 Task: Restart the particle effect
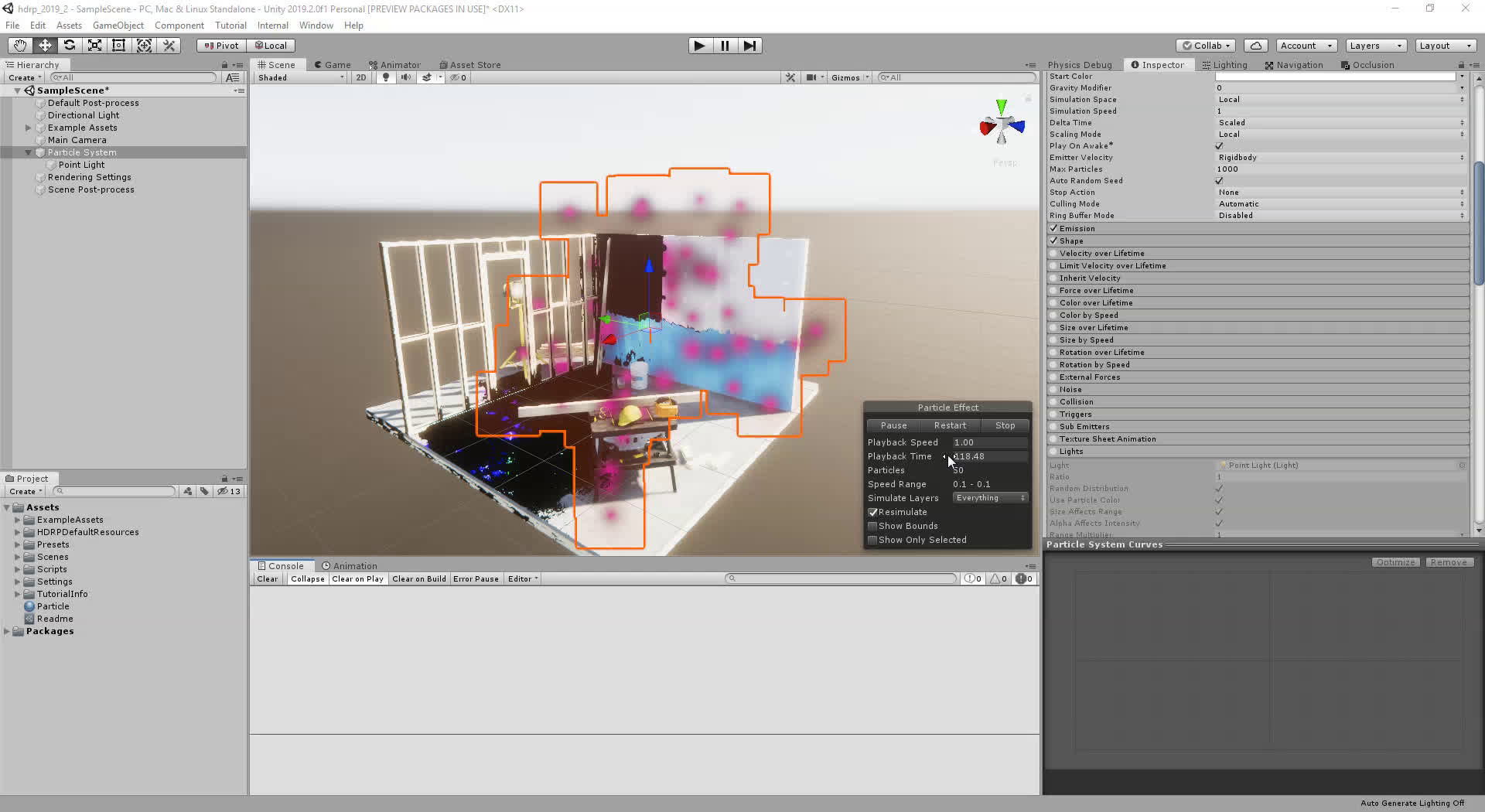click(950, 425)
